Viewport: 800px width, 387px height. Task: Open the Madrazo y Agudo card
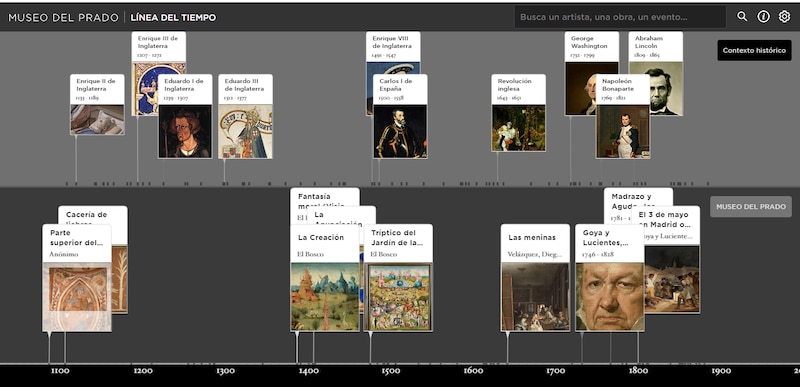638,196
